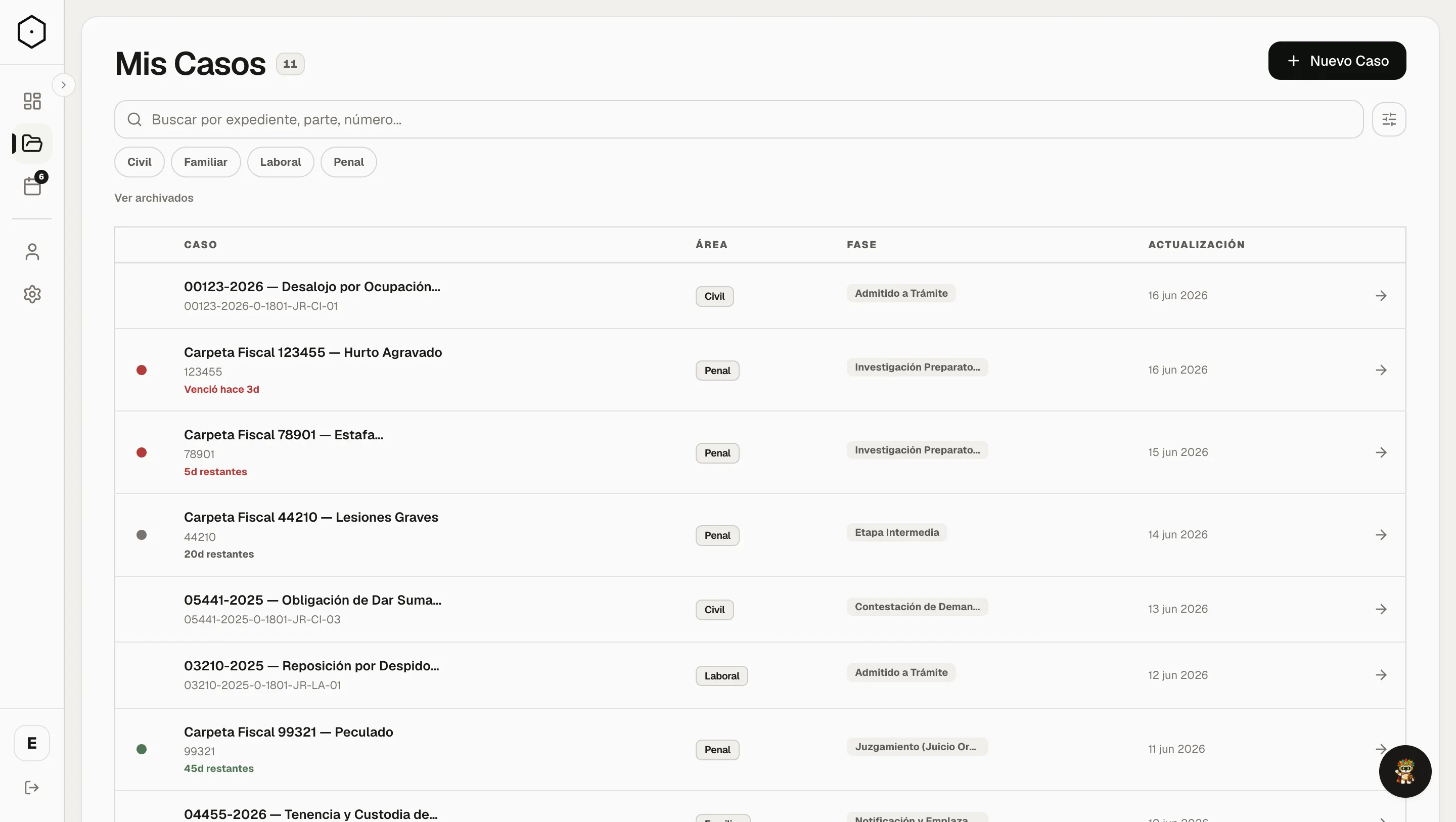Click gray status dot for Carpeta Fiscal 44210
The image size is (1456, 822).
click(x=142, y=535)
